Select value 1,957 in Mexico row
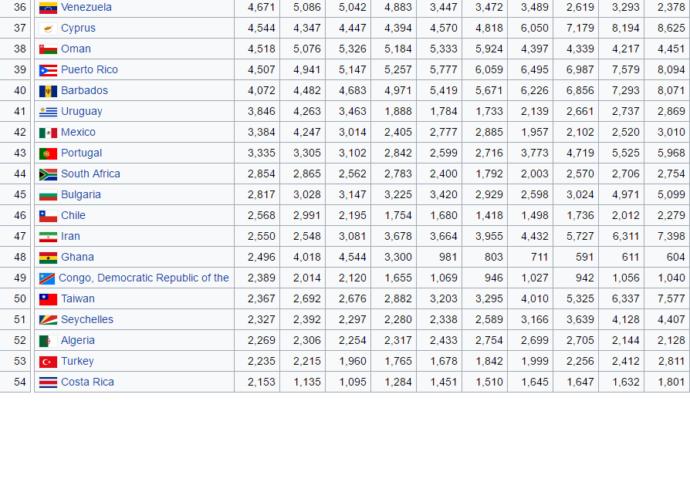 [535, 132]
